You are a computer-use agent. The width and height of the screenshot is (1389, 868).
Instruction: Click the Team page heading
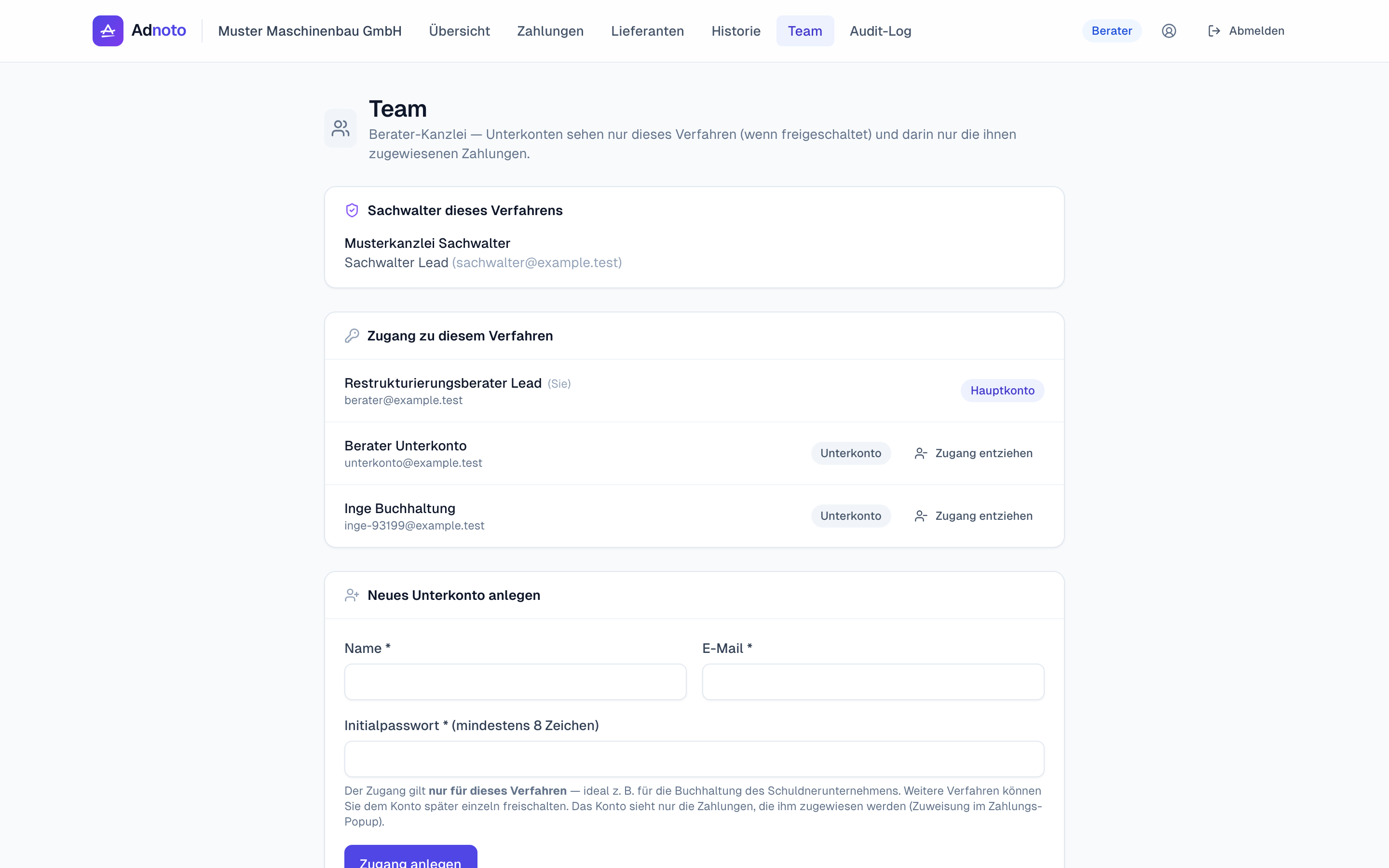click(398, 109)
